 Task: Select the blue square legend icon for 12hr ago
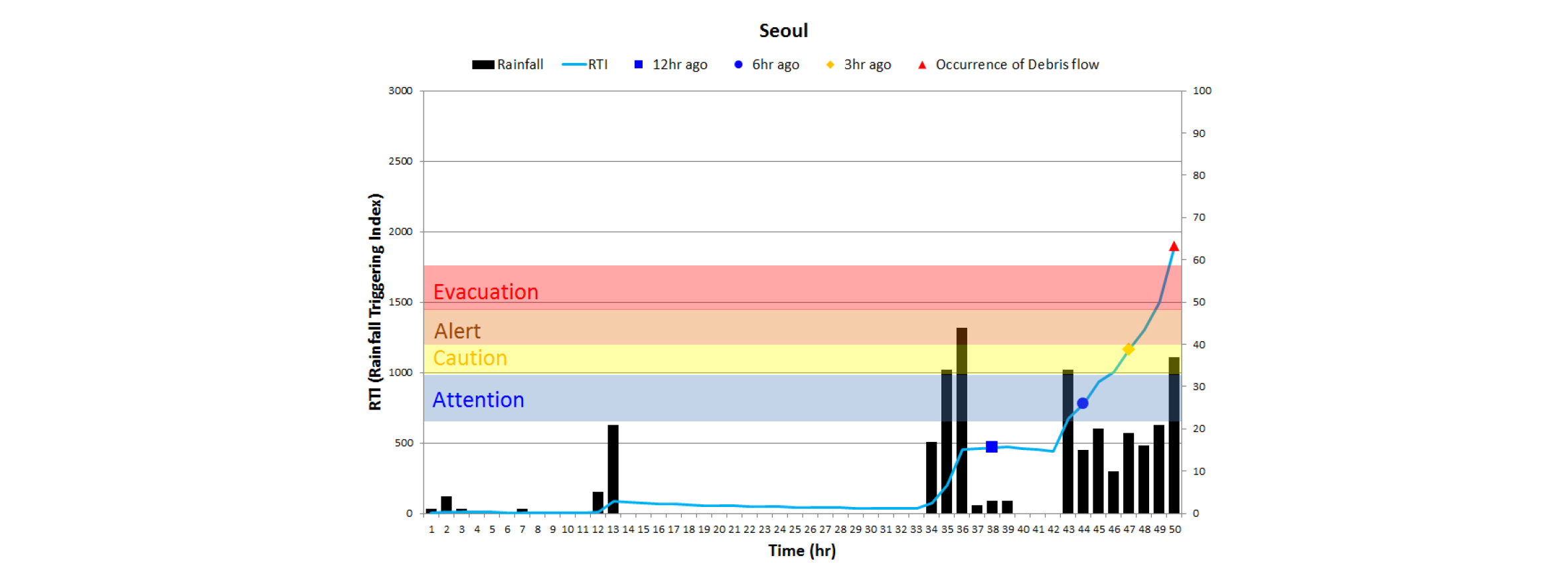click(x=639, y=65)
